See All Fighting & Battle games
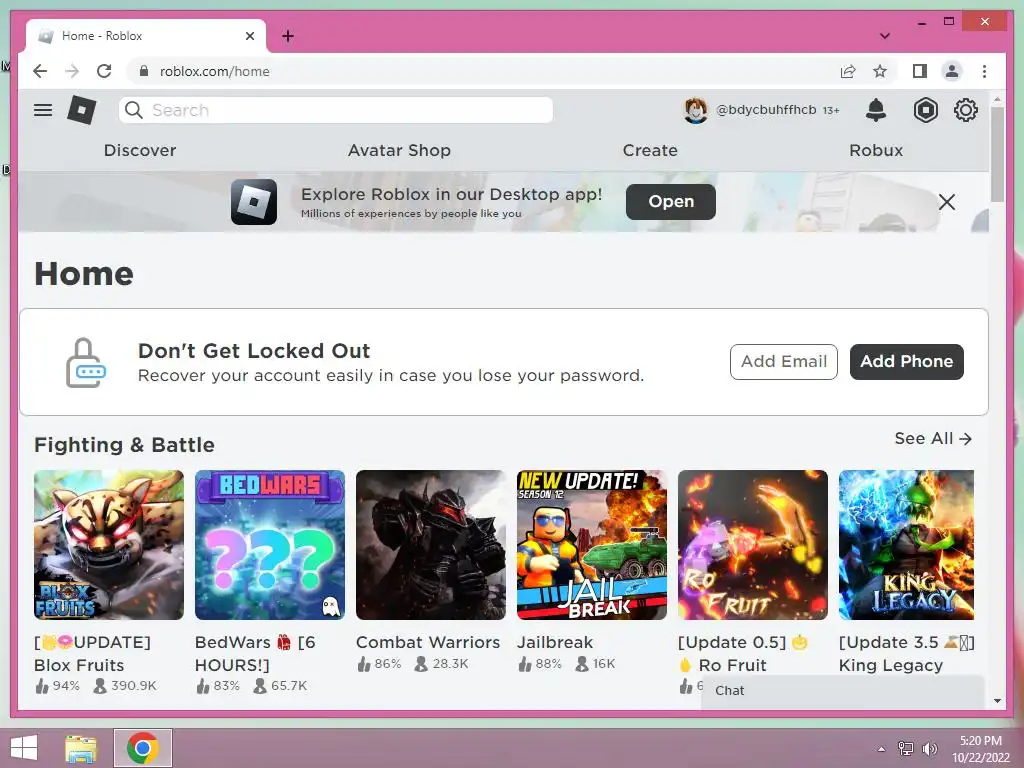Viewport: 1024px width, 768px height. tap(933, 438)
